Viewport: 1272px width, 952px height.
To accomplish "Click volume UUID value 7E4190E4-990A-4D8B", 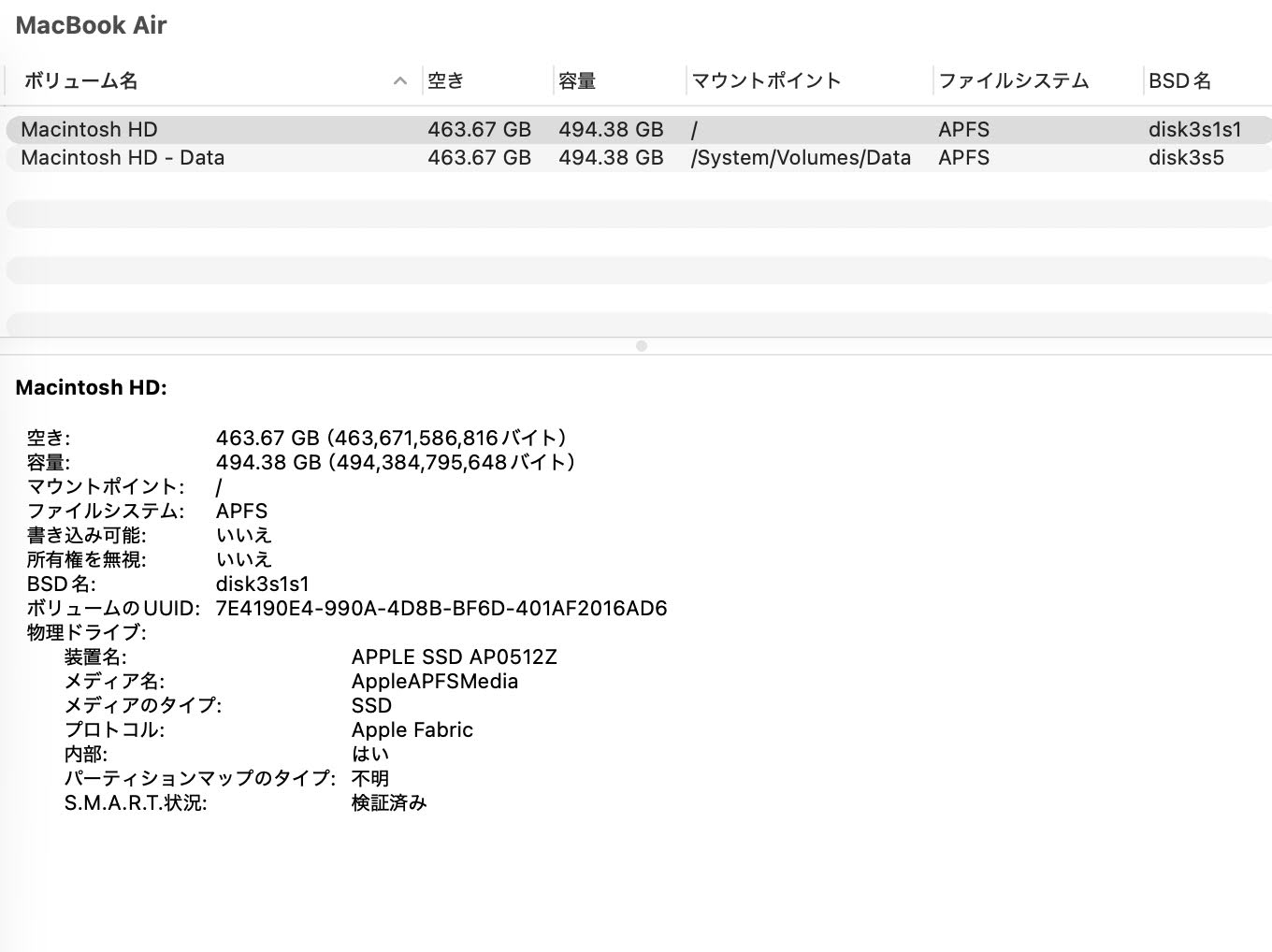I will (x=441, y=609).
